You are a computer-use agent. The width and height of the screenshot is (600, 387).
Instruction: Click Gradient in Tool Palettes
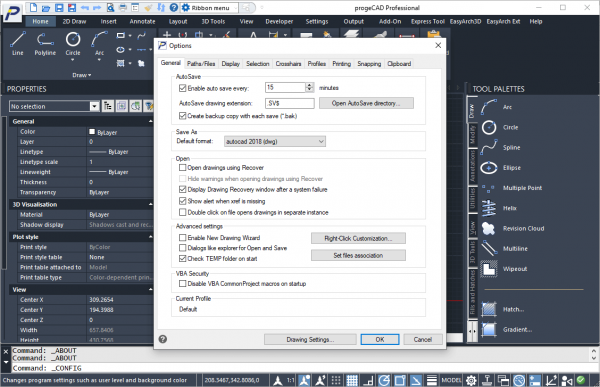click(x=507, y=329)
